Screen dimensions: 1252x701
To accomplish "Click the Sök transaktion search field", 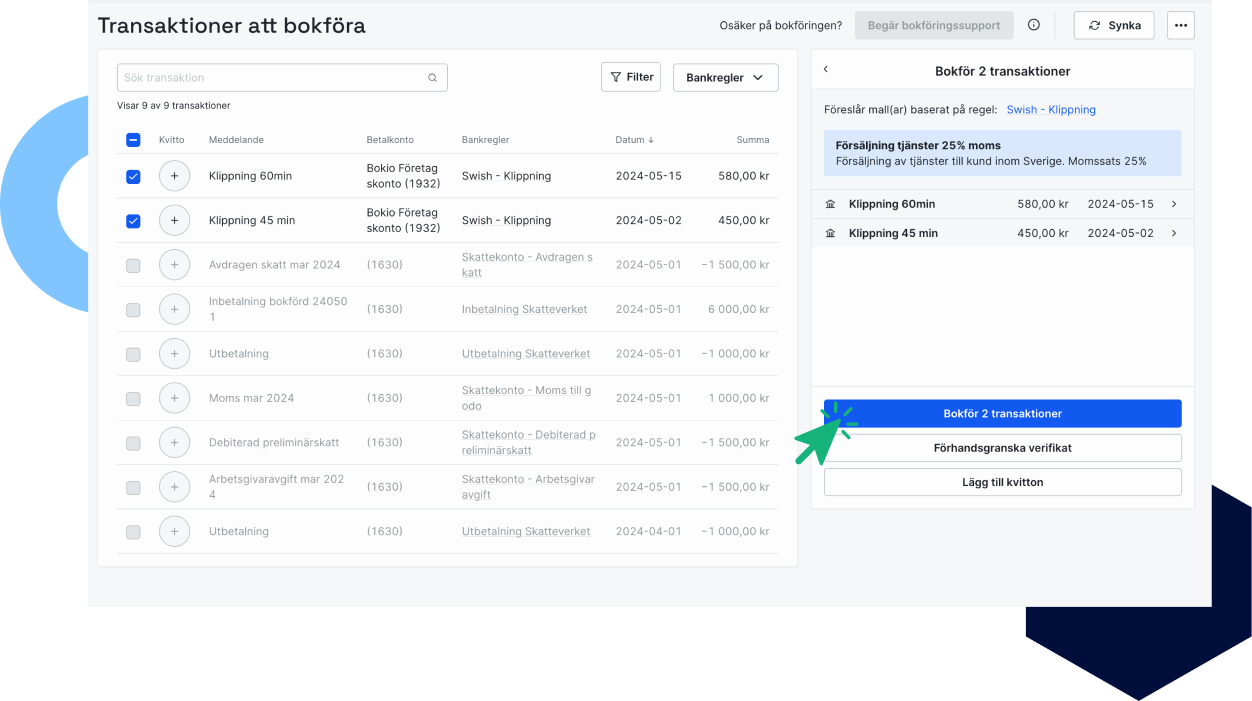I will coord(270,78).
